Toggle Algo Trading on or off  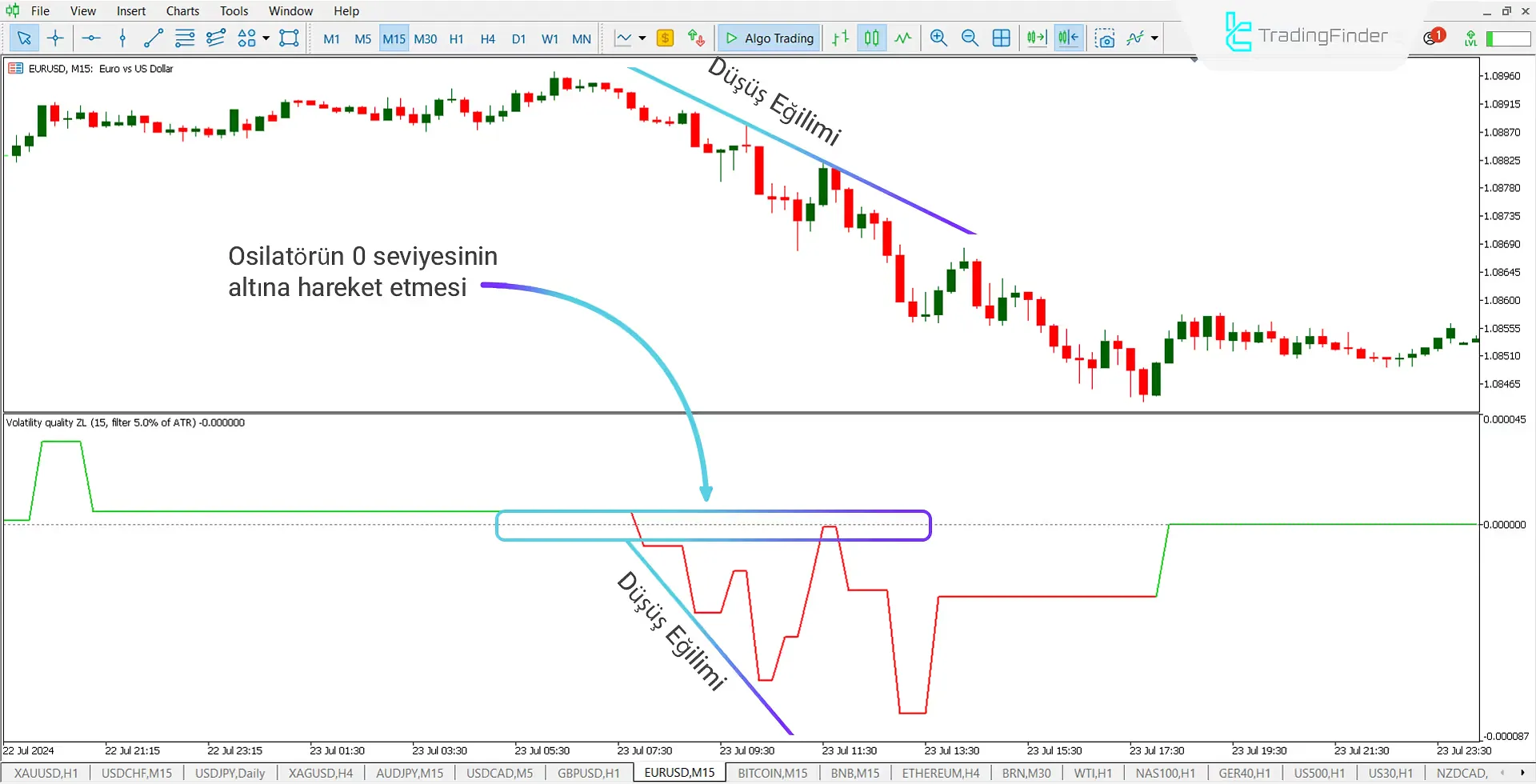769,38
